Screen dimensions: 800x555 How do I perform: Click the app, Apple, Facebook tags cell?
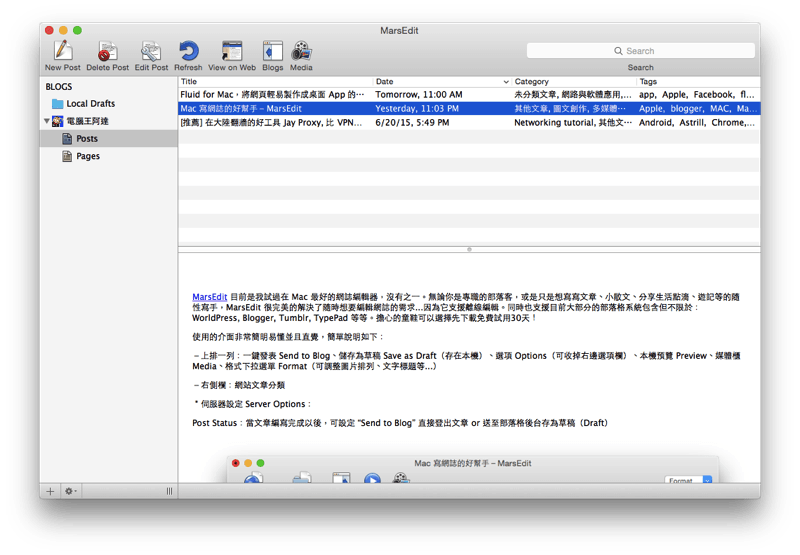point(696,94)
